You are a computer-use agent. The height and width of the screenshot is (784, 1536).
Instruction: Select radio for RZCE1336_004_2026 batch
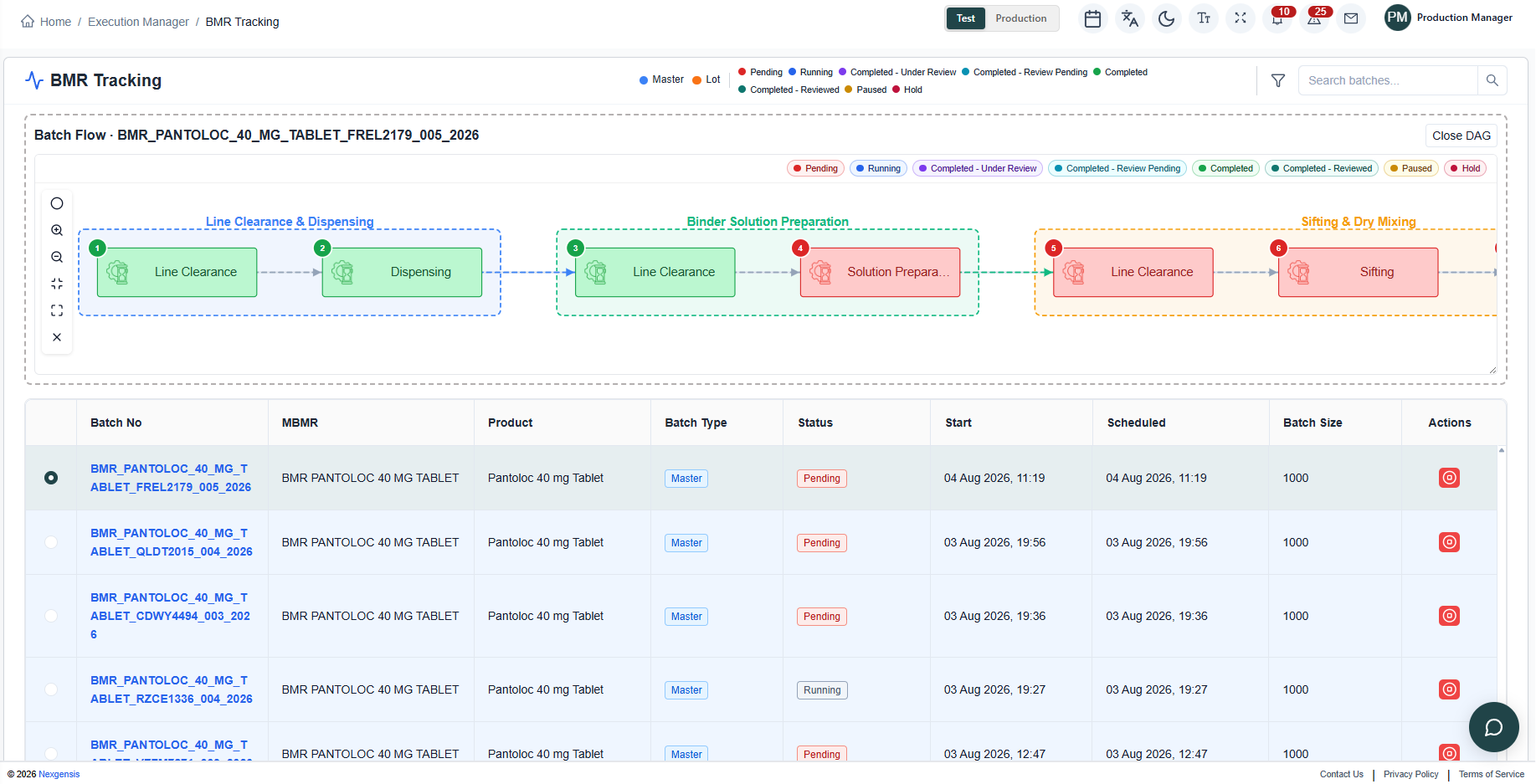point(51,689)
